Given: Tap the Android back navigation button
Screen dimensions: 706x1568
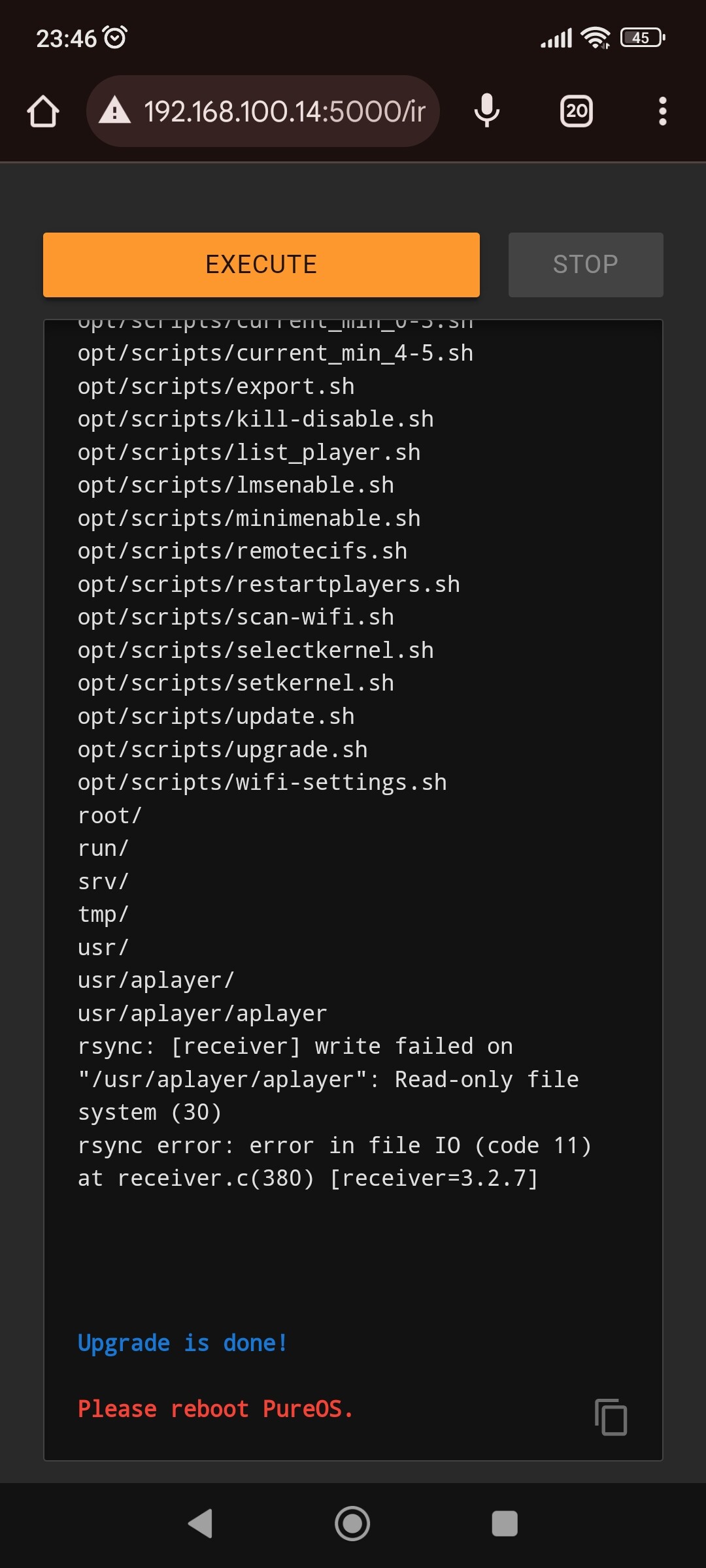Looking at the screenshot, I should coord(201,1524).
